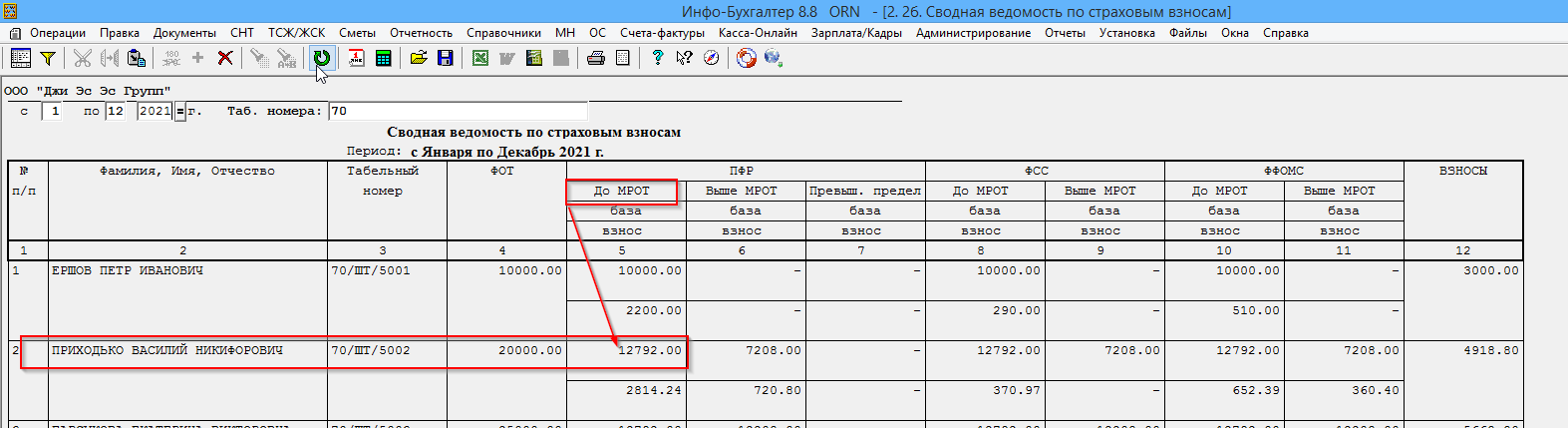Image resolution: width=1568 pixels, height=428 pixels.
Task: Open the Сметы menu
Action: (x=357, y=33)
